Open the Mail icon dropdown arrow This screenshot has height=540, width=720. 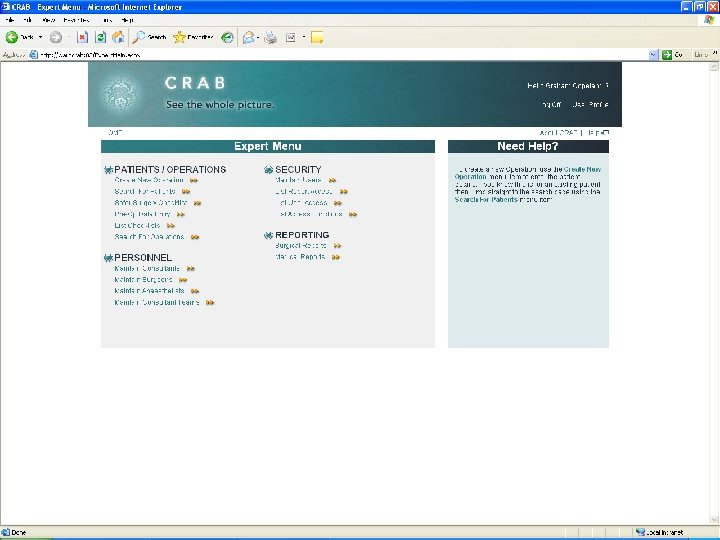[x=258, y=37]
